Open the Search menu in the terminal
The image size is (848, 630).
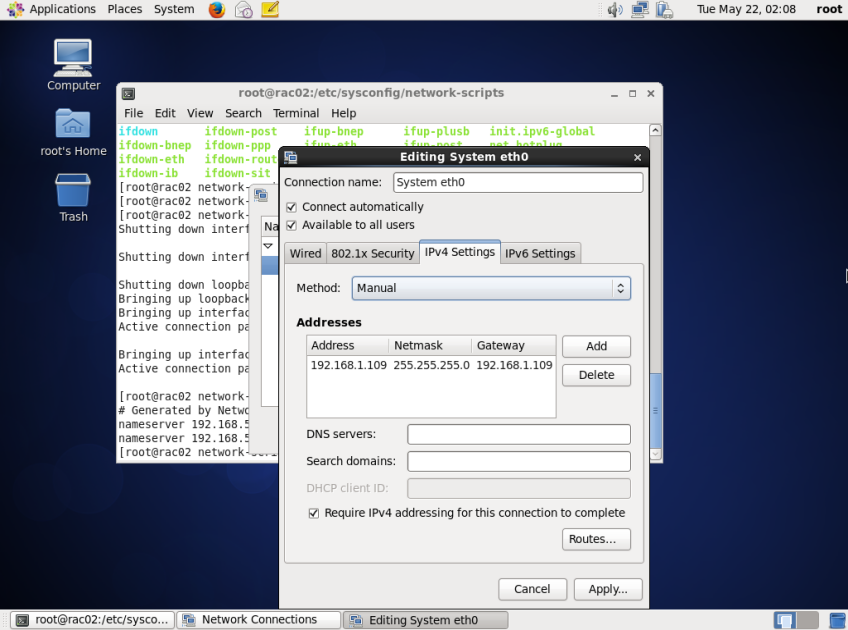click(x=243, y=113)
